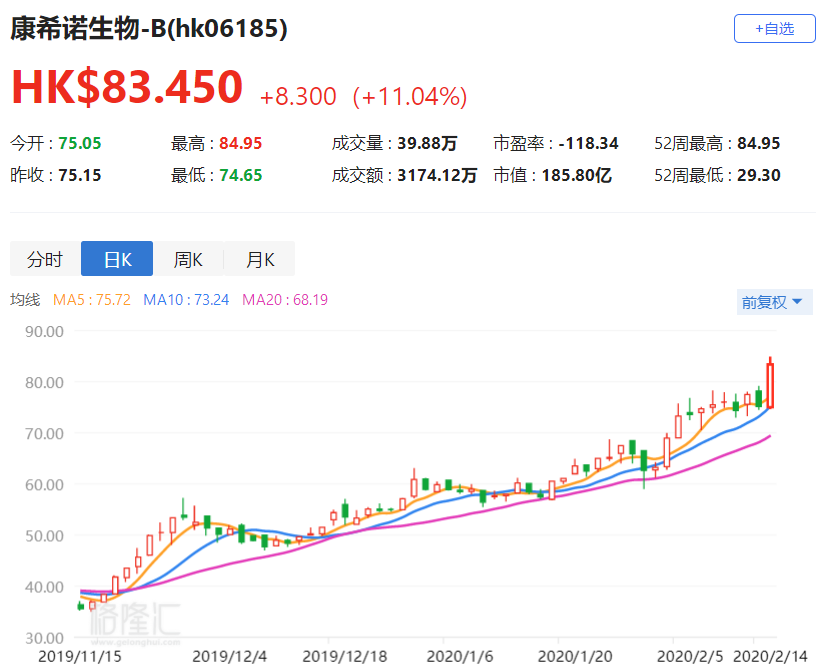Viewport: 825px width, 671px height.
Task: Click the 市值 value 185.80亿
Action: click(577, 175)
